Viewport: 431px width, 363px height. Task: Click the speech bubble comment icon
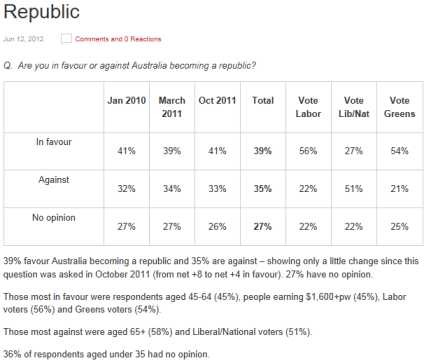[66, 39]
